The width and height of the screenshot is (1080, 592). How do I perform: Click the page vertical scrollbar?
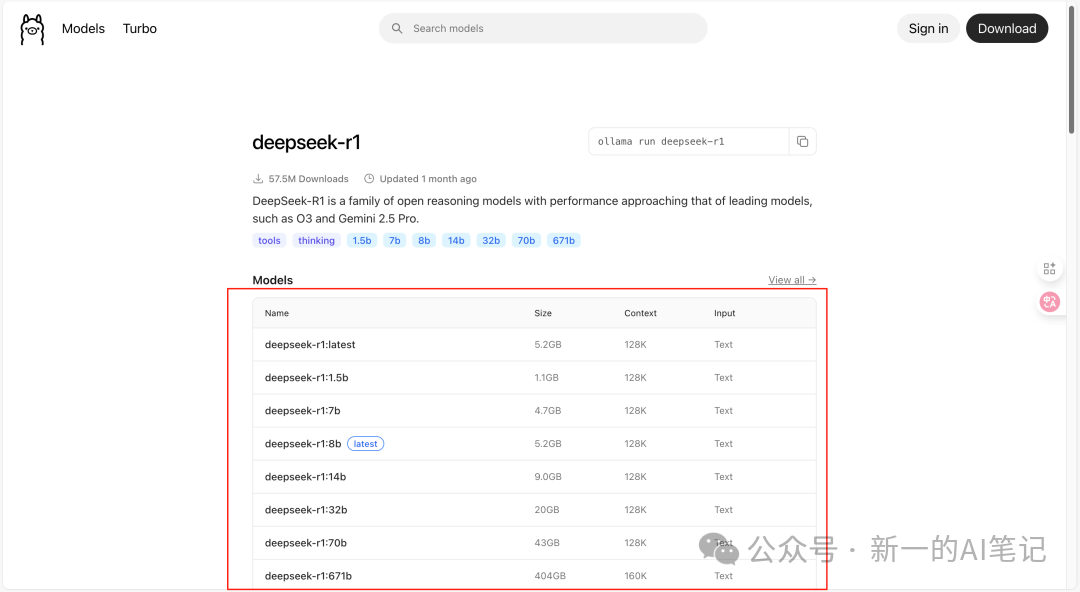point(1071,69)
